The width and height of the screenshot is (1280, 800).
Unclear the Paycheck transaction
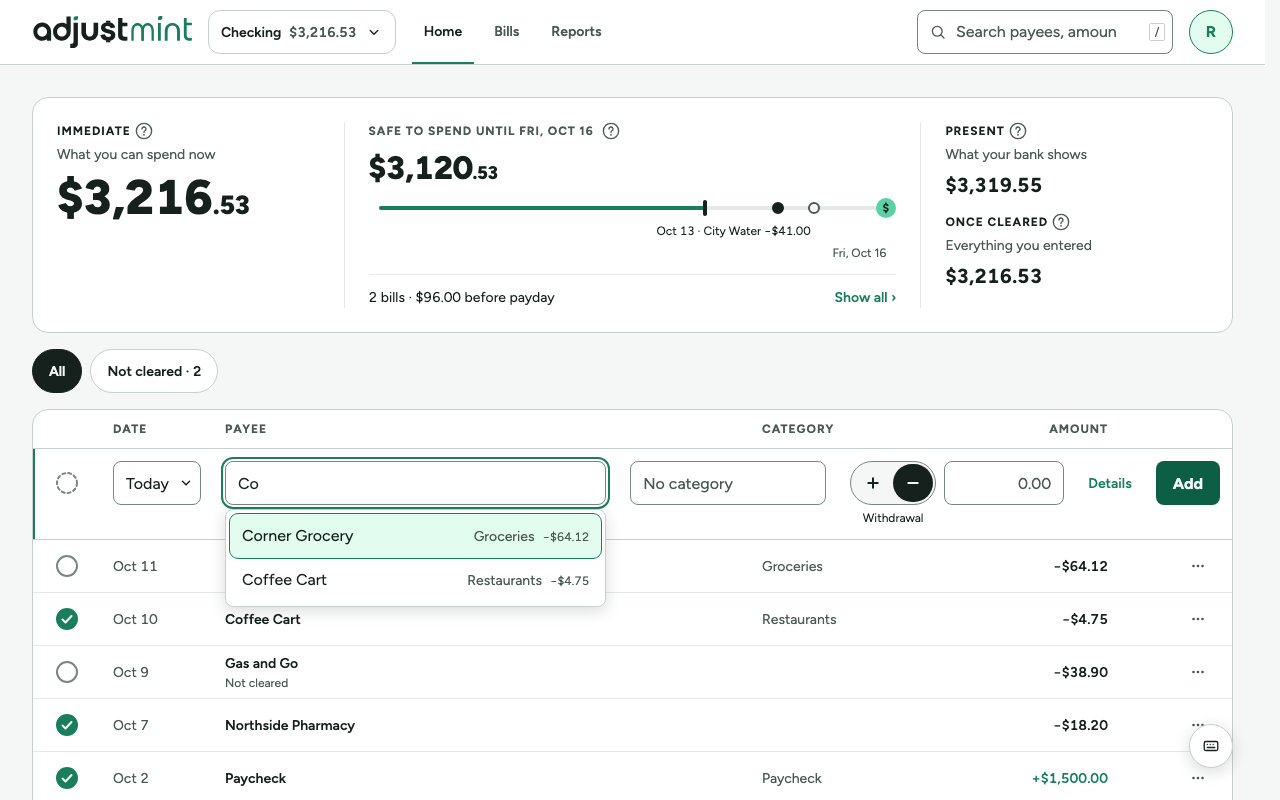67,778
